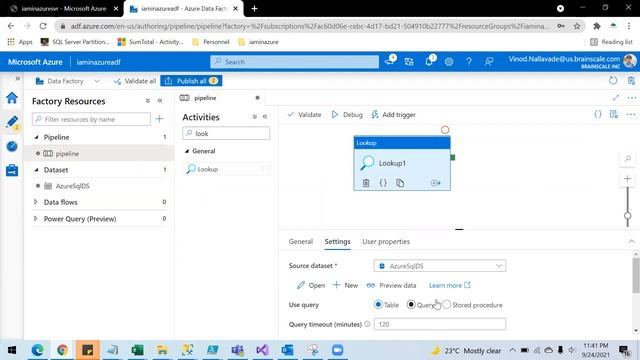Image resolution: width=640 pixels, height=360 pixels.
Task: Select the Table radio option
Action: click(x=378, y=304)
